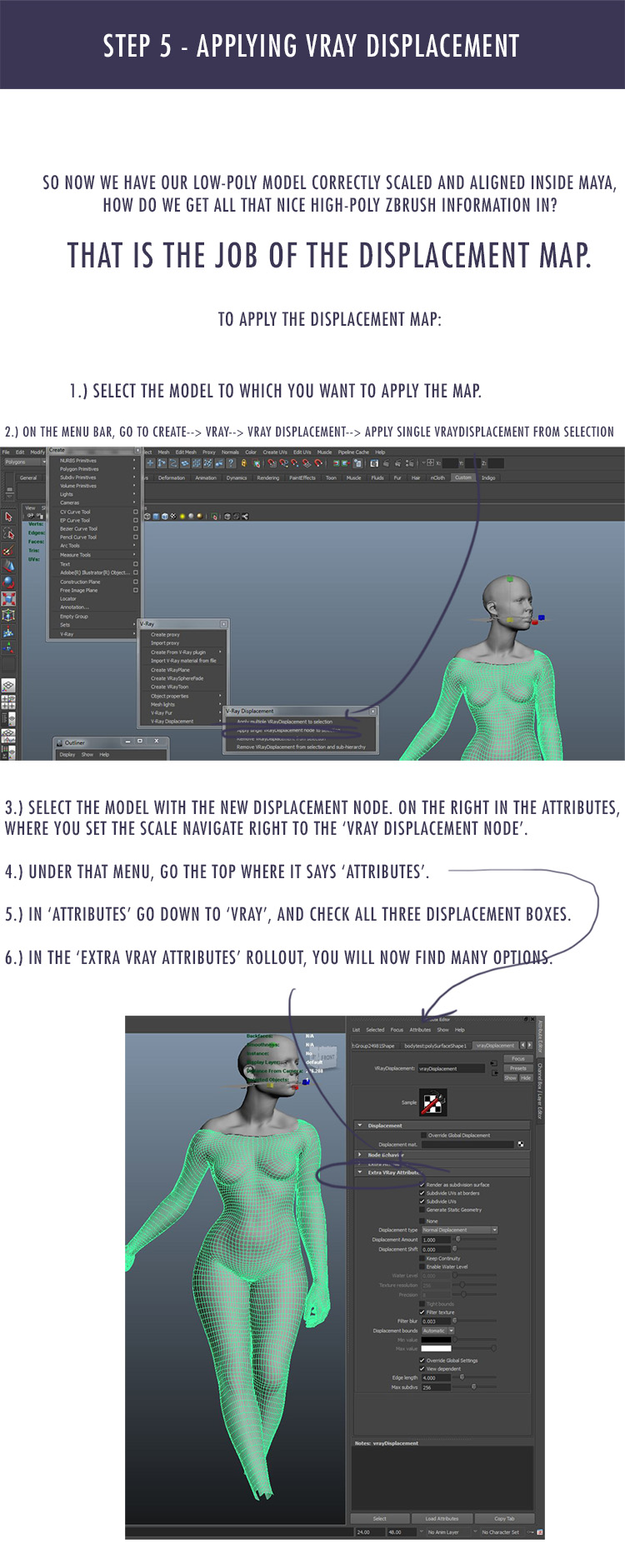Open the Displacement type dropdown
The height and width of the screenshot is (1568, 625).
tap(459, 1230)
